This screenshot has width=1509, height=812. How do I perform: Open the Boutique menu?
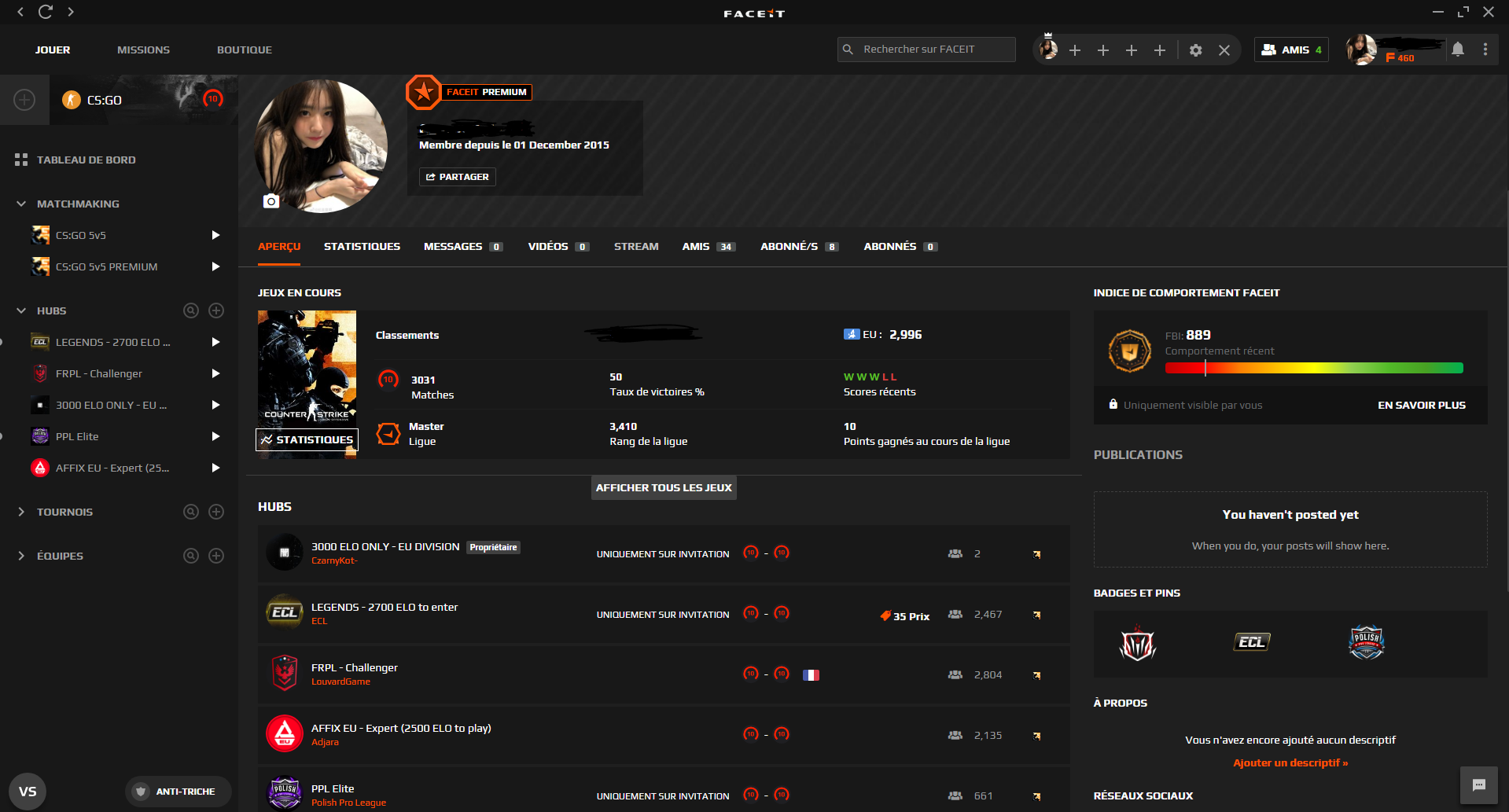[x=245, y=50]
